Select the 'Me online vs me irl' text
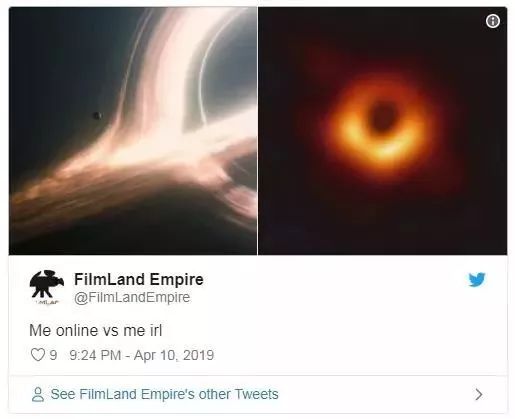Screen dimensions: 515x419 [96, 331]
